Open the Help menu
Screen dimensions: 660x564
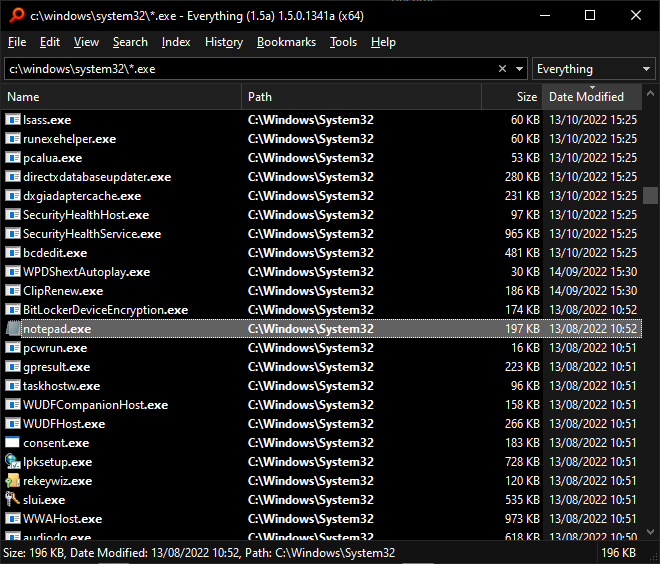coord(383,42)
